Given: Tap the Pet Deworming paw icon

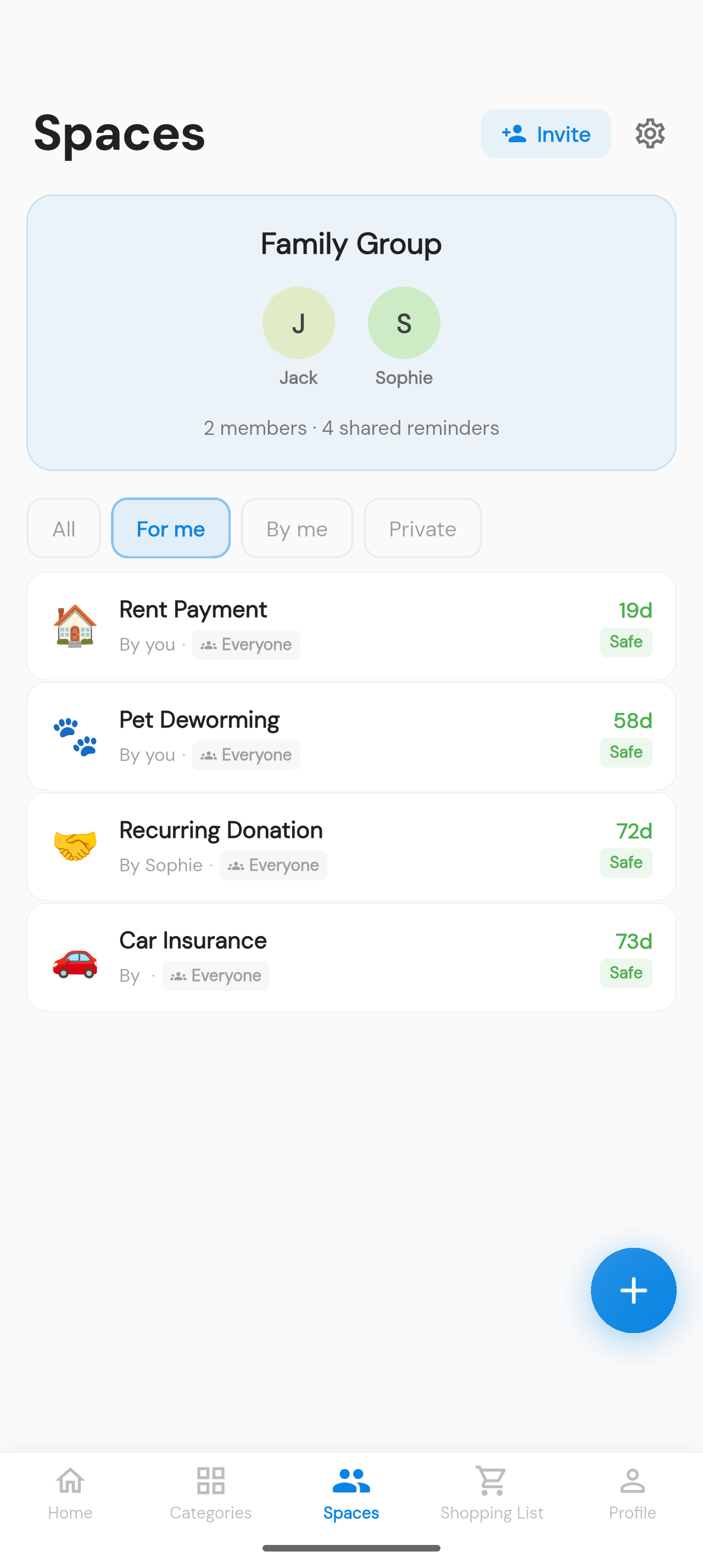Looking at the screenshot, I should tap(75, 737).
